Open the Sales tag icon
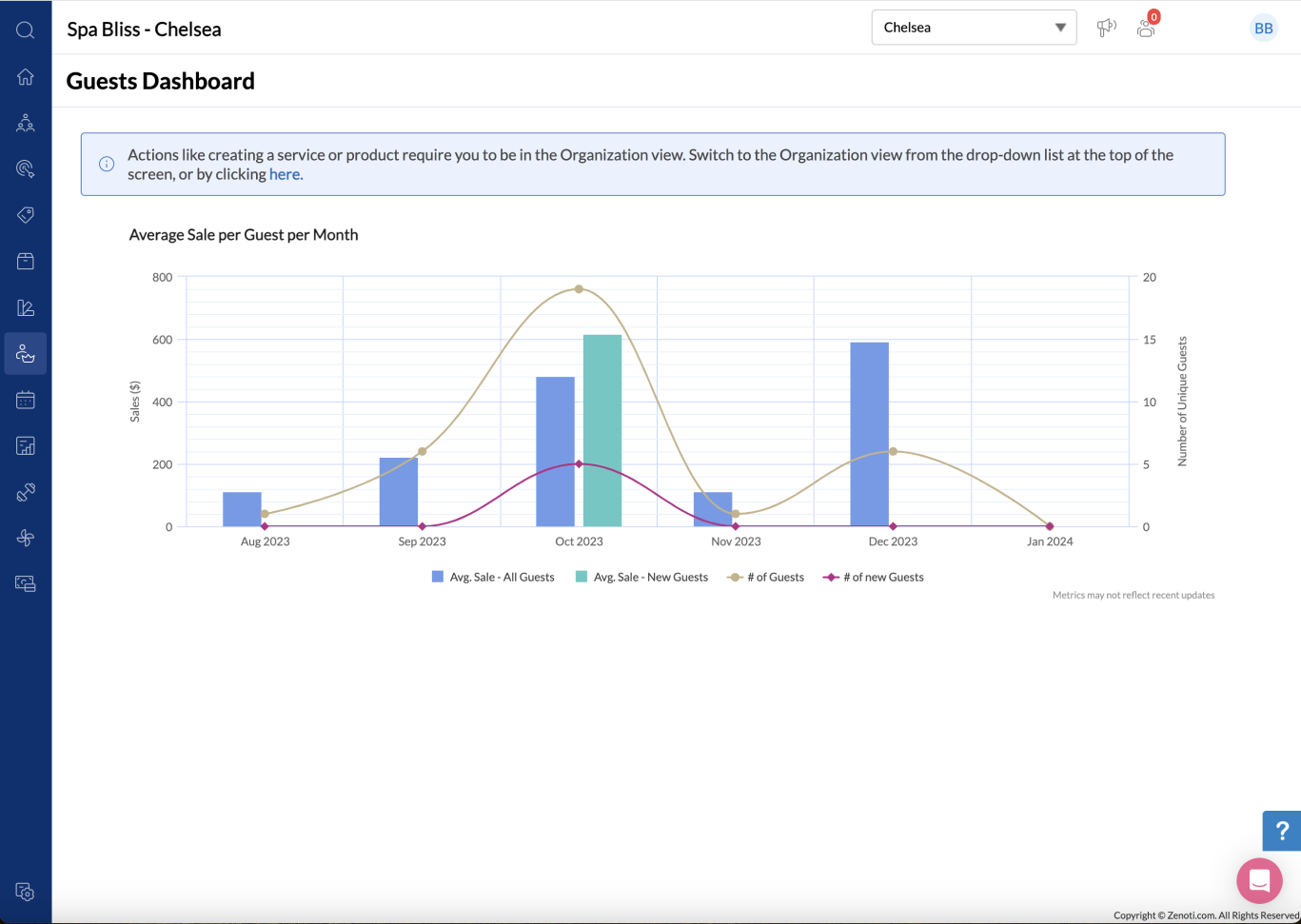 tap(25, 214)
